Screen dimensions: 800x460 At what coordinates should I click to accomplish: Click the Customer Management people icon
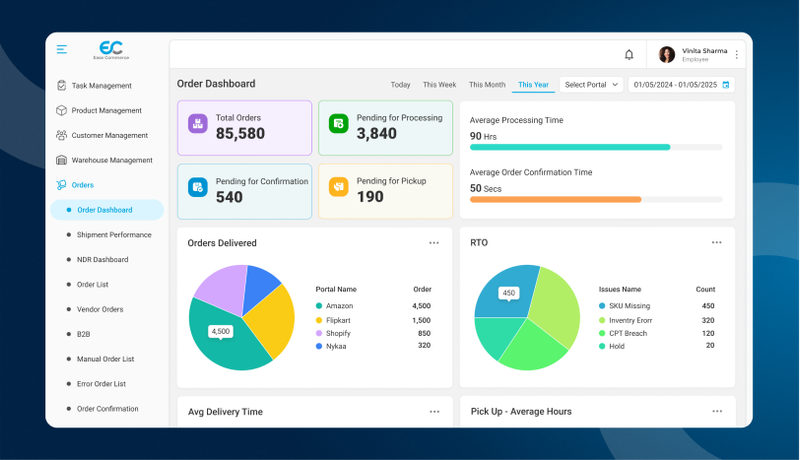[x=61, y=135]
